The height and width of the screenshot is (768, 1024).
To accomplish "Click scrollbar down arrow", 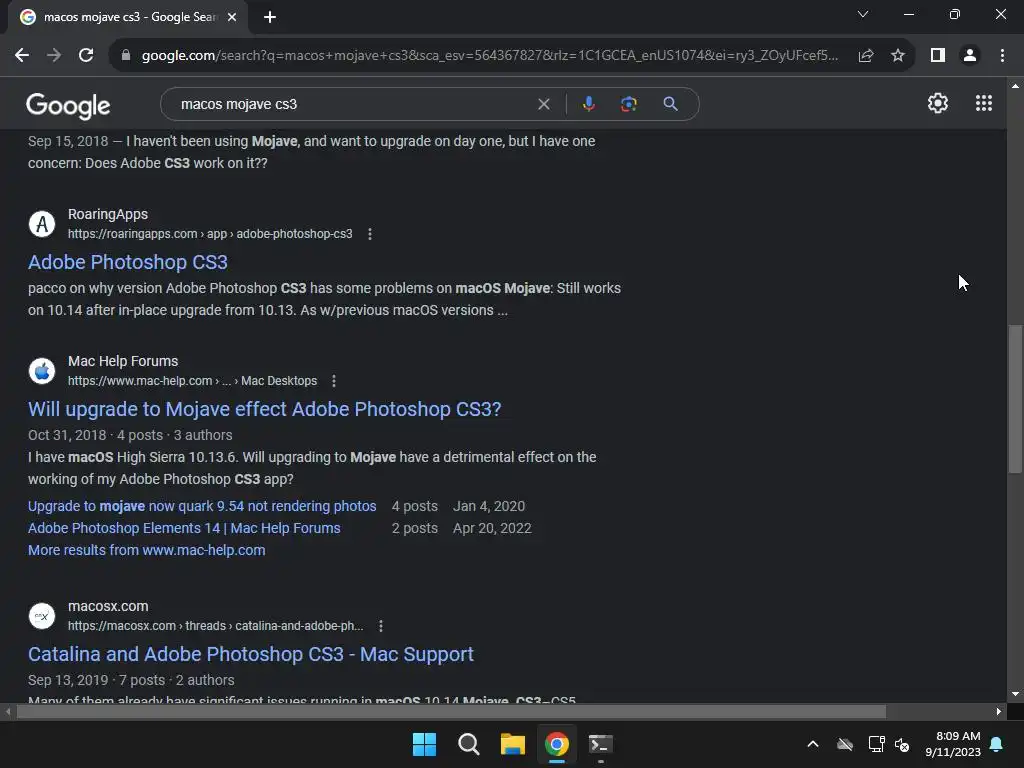I will click(1015, 694).
